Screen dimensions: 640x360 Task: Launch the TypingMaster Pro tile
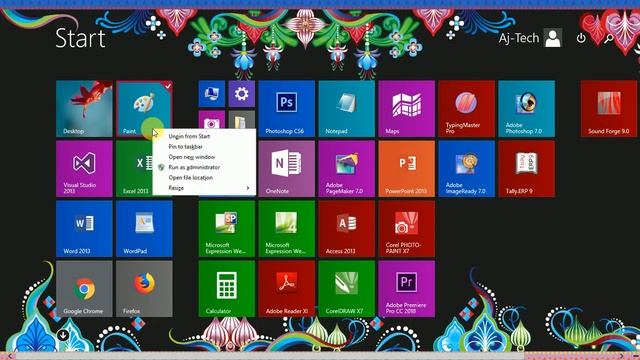pyautogui.click(x=467, y=109)
